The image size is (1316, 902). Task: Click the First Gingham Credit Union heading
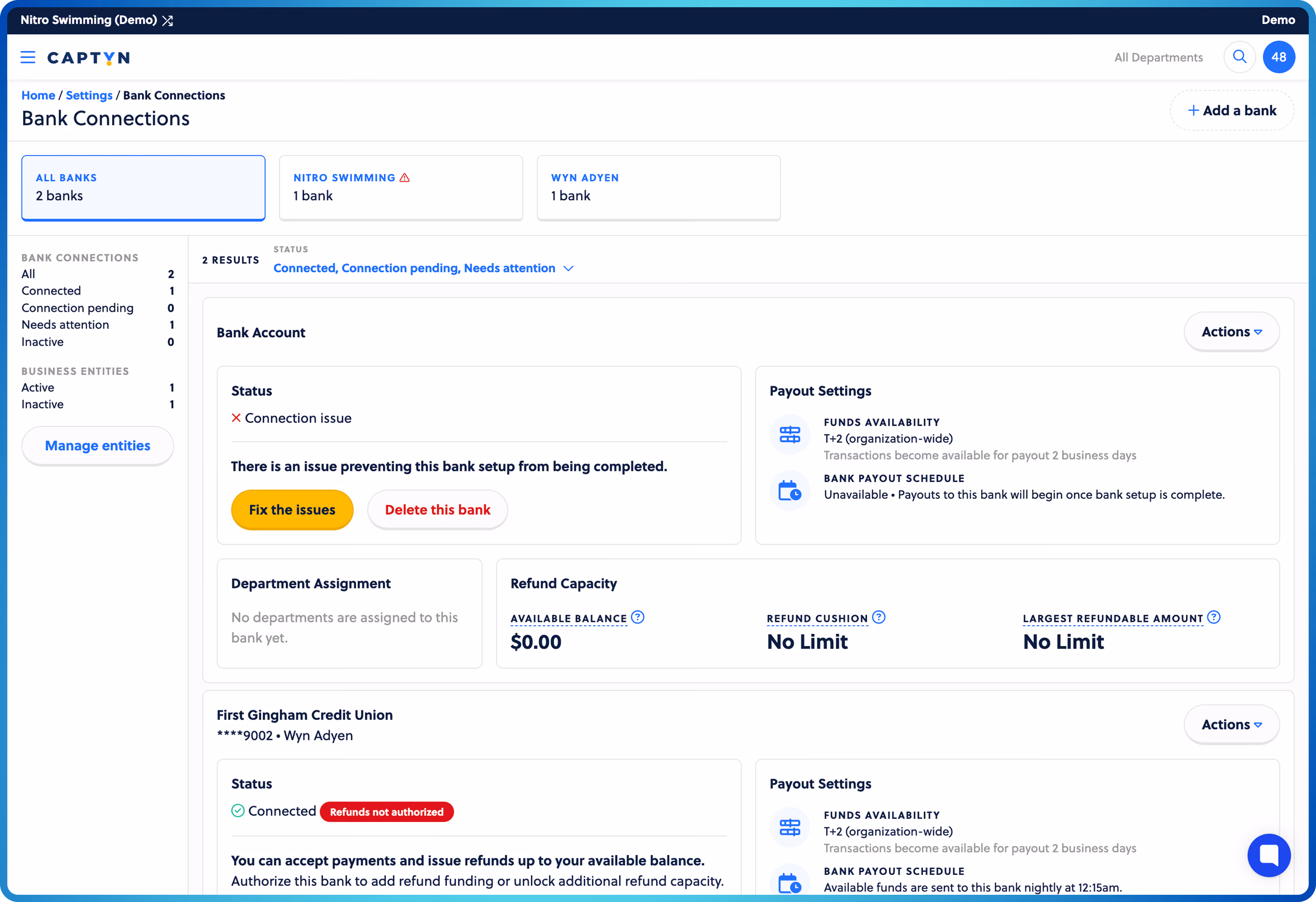click(305, 715)
